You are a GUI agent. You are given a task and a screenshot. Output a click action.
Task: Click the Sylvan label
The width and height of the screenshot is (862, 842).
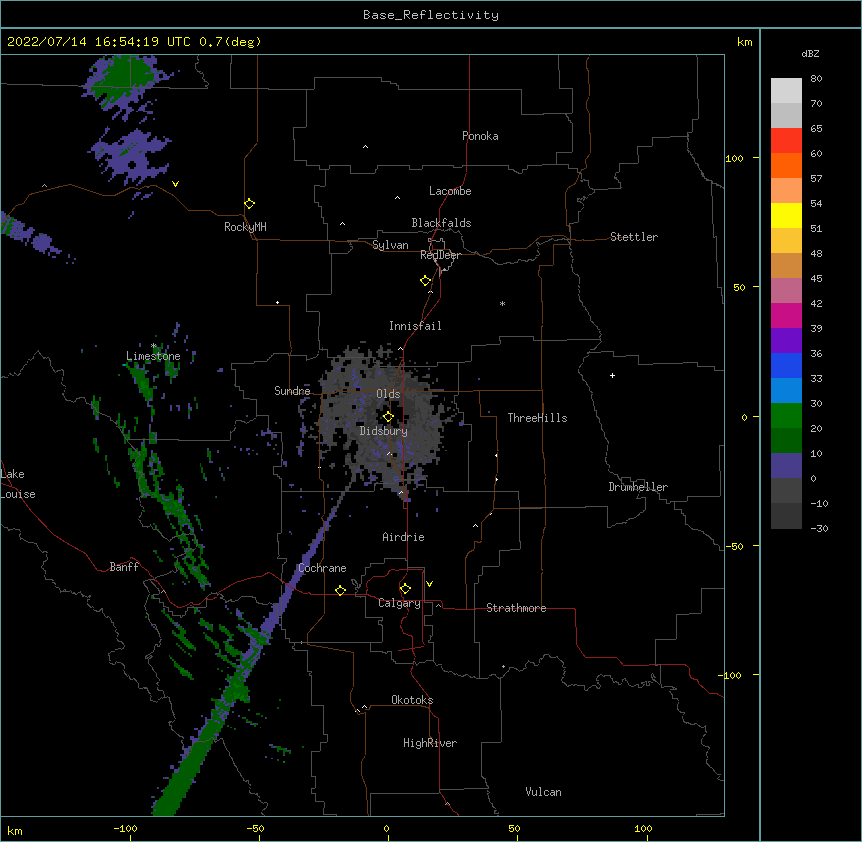pyautogui.click(x=390, y=245)
